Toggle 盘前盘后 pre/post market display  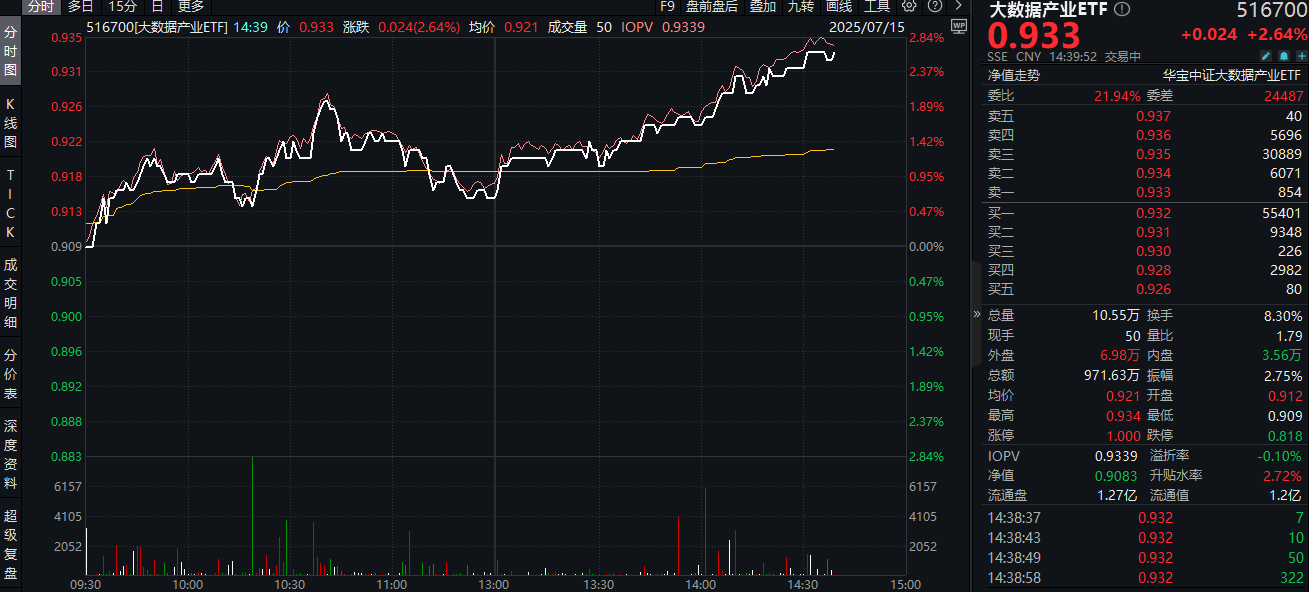710,8
